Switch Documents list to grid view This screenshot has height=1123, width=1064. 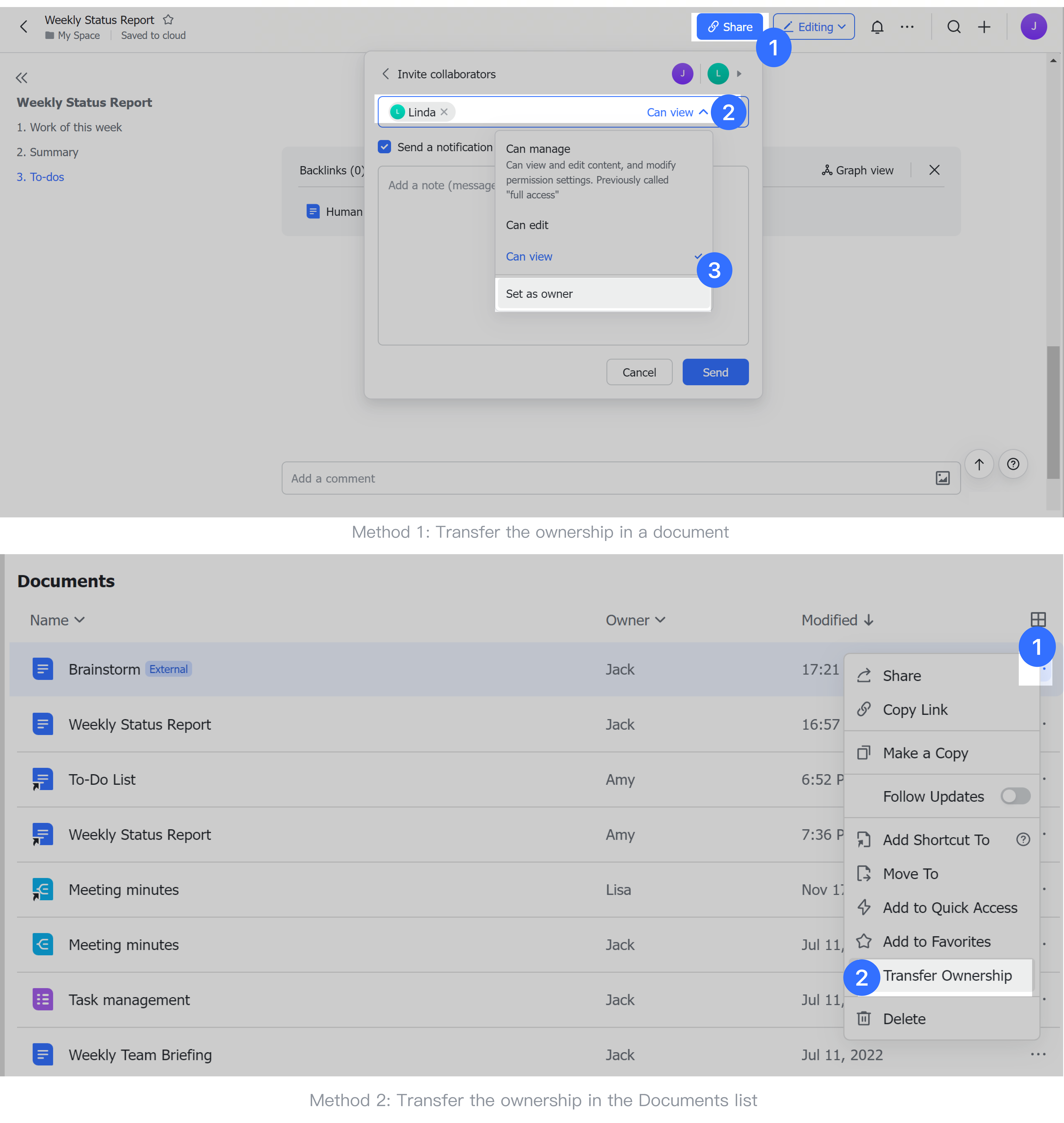[x=1039, y=619]
